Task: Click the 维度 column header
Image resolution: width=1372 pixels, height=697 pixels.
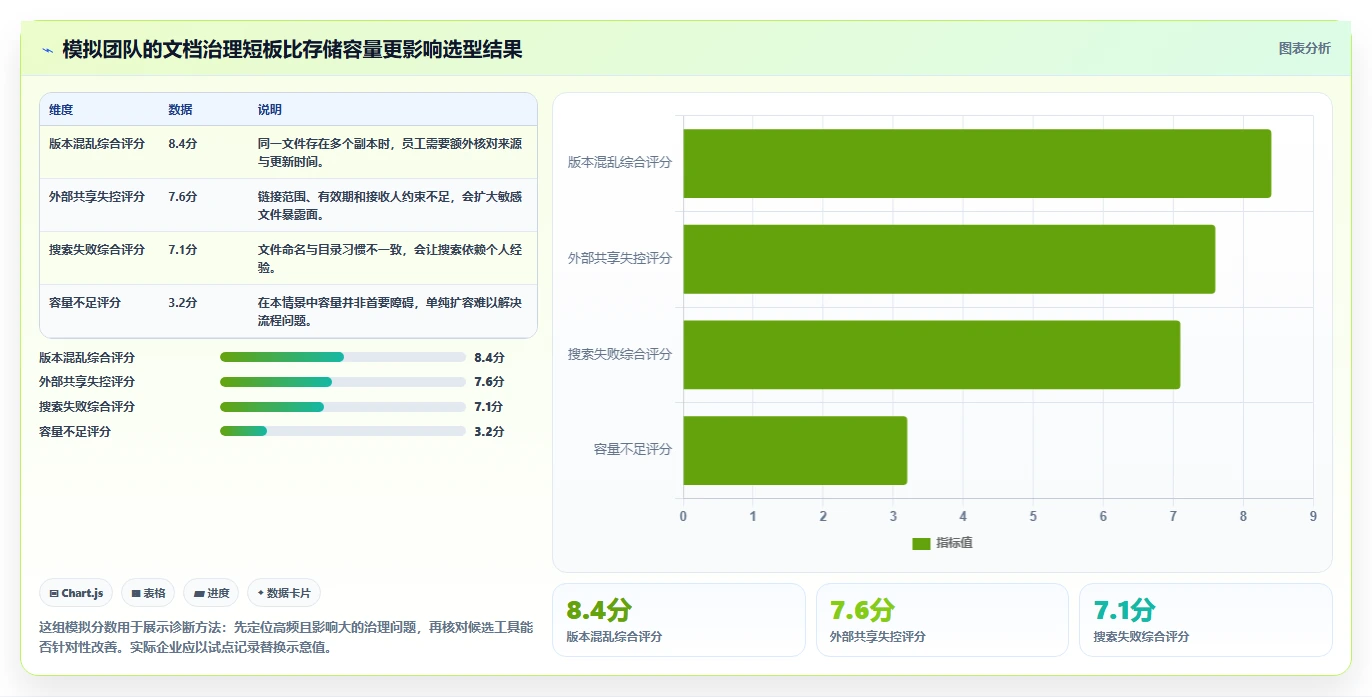Action: click(x=61, y=110)
